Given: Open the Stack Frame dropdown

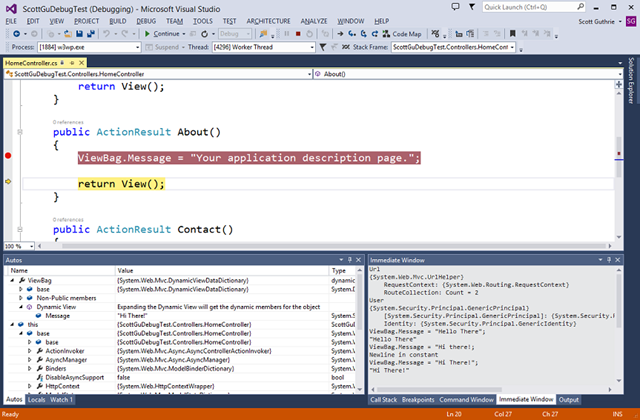Looking at the screenshot, I should pos(453,47).
